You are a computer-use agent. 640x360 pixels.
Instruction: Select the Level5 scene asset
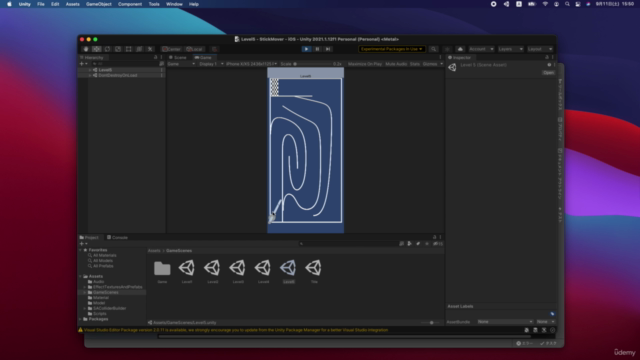coord(288,271)
